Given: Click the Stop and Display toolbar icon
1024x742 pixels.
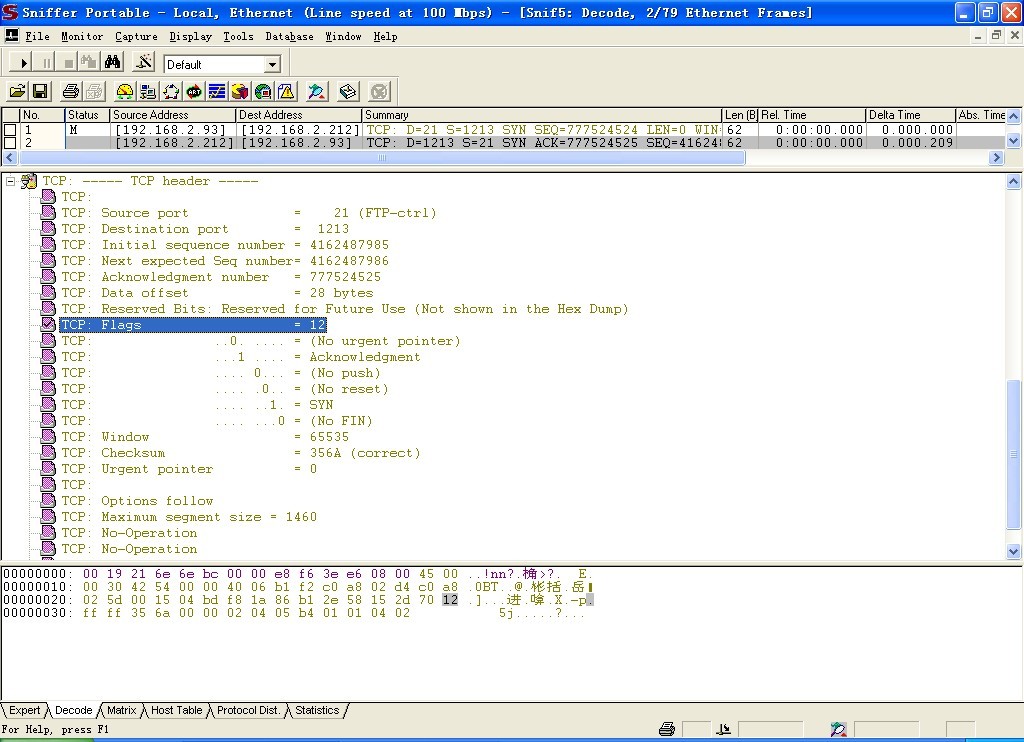Looking at the screenshot, I should pos(89,63).
